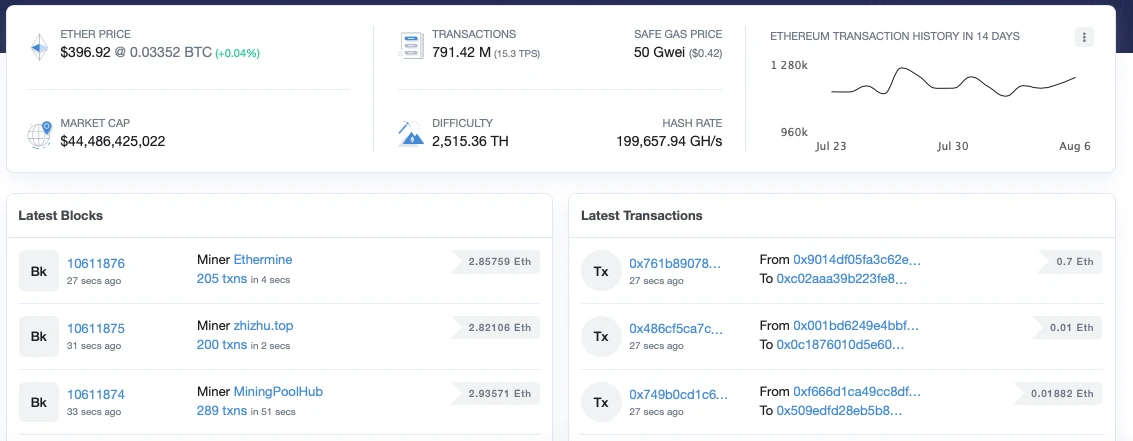The image size is (1133, 441).
Task: Open recipient address 0x0c1876010d5e60...
Action: [x=840, y=346]
